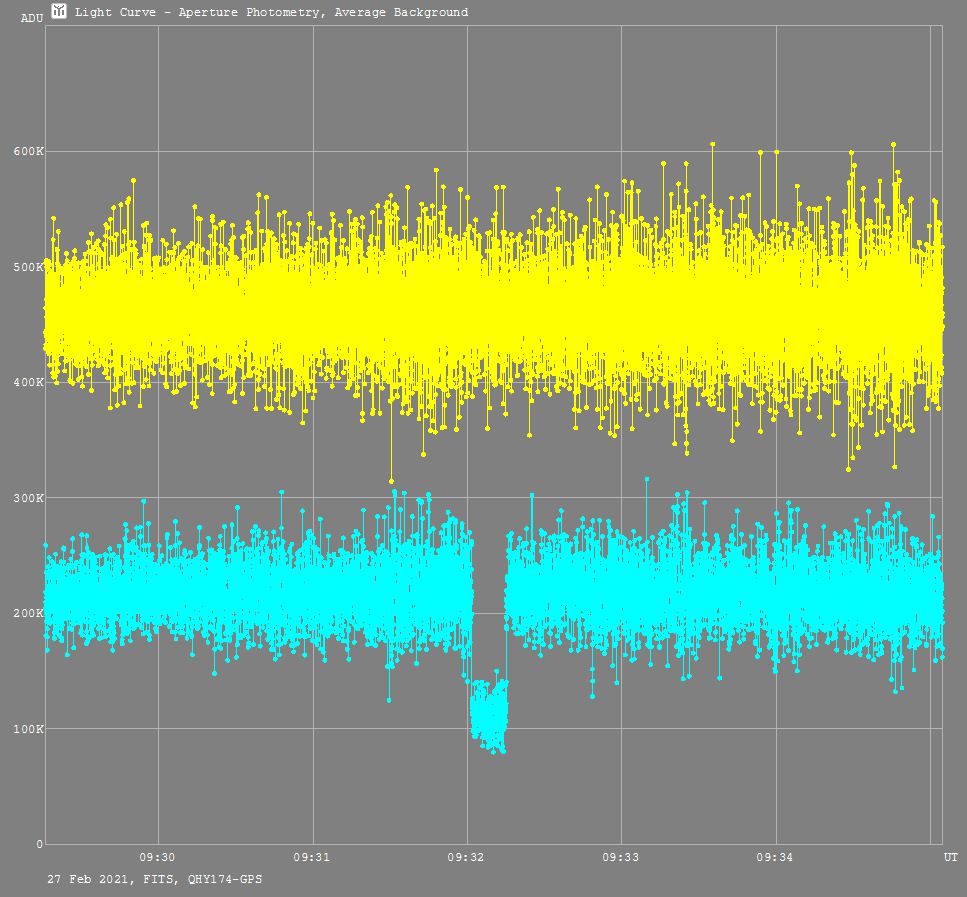
Task: Click the ADU axis label
Action: 31,19
